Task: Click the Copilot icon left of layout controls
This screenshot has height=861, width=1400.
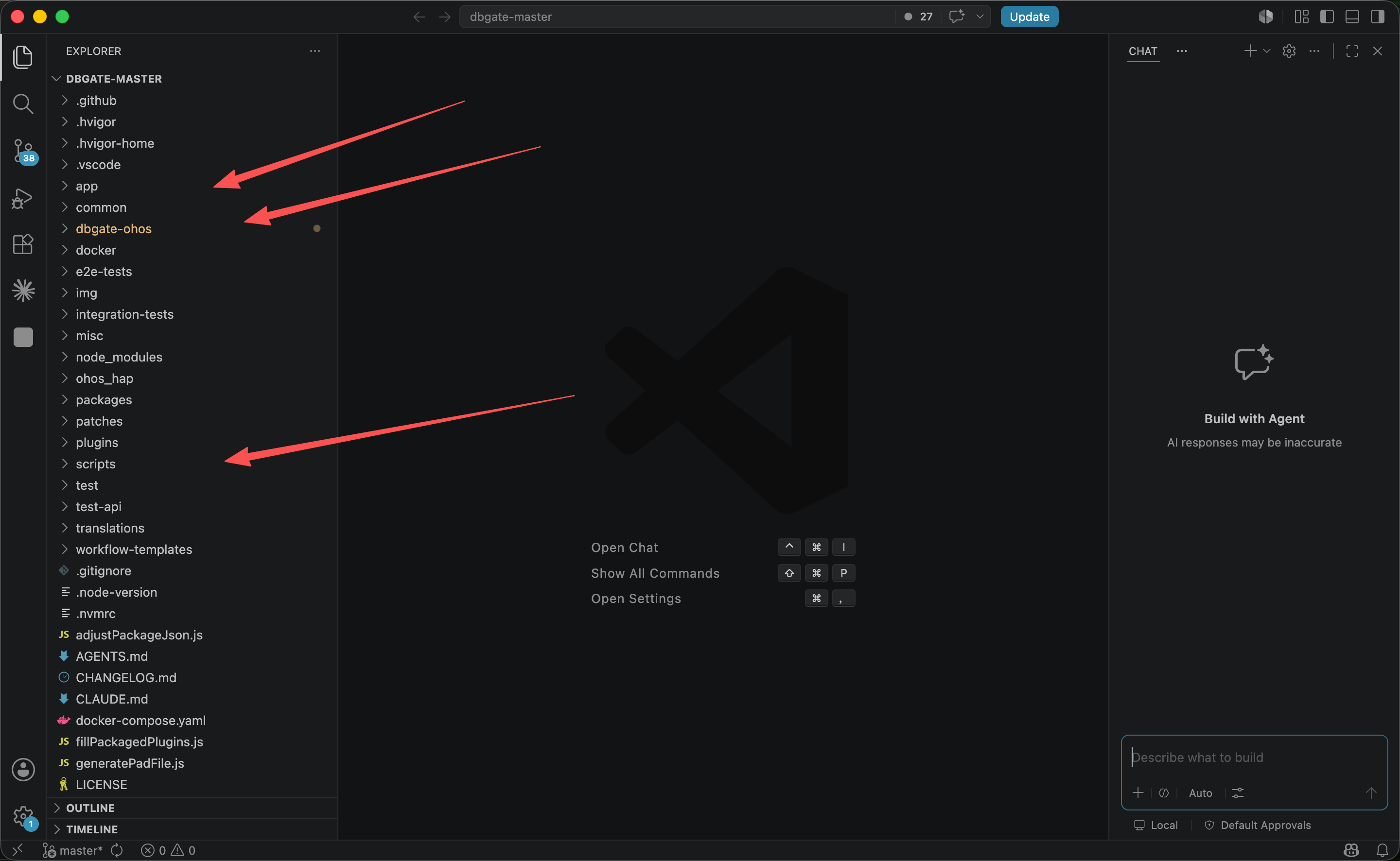Action: click(1265, 17)
